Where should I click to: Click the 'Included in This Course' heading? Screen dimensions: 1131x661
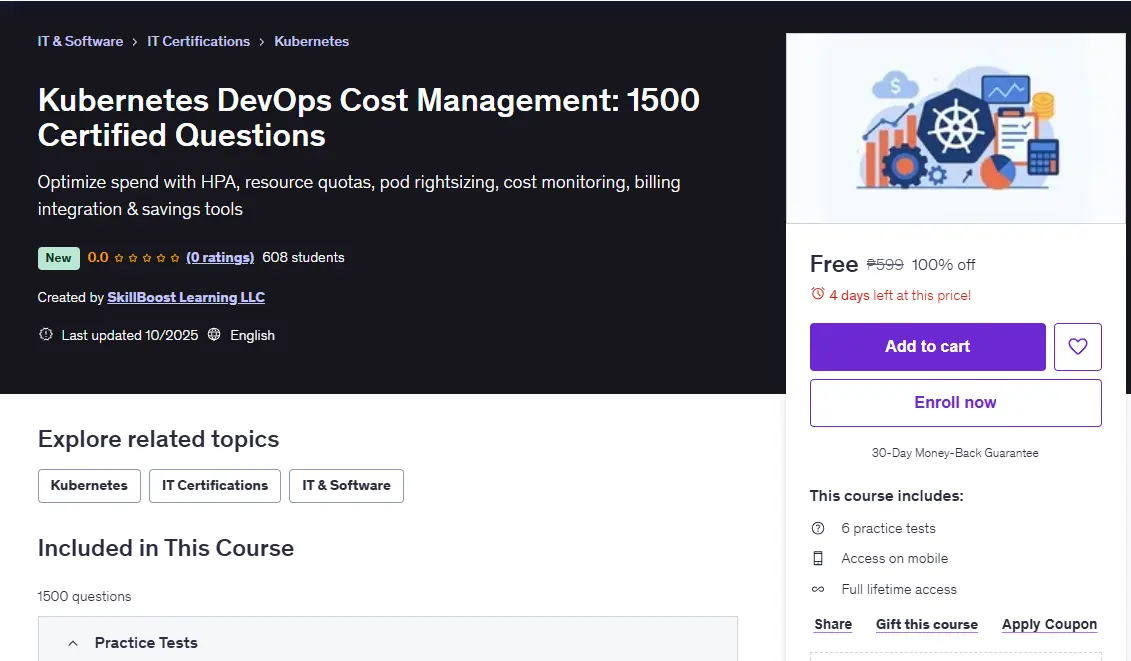click(x=166, y=548)
